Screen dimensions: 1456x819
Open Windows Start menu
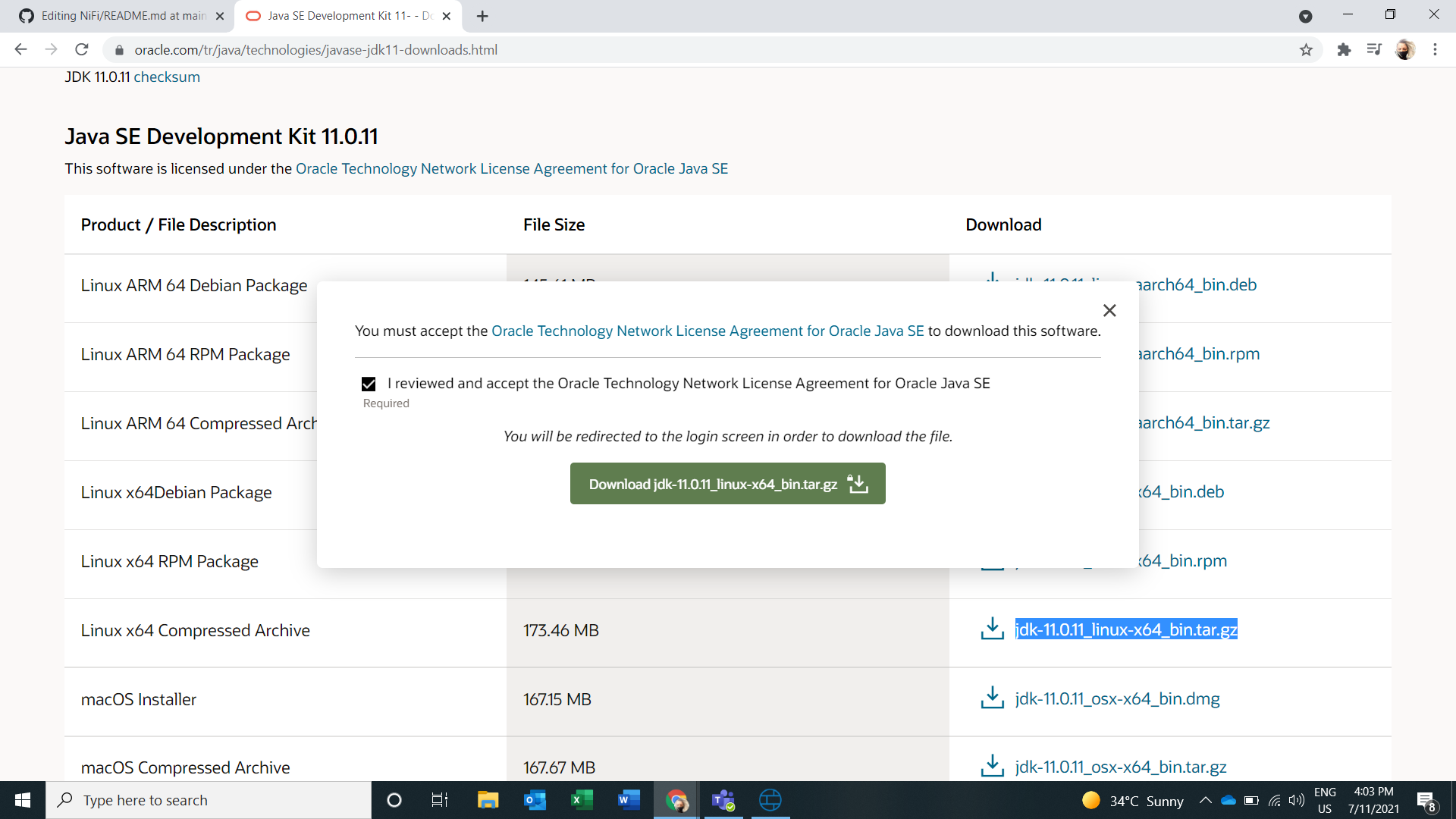pos(23,800)
